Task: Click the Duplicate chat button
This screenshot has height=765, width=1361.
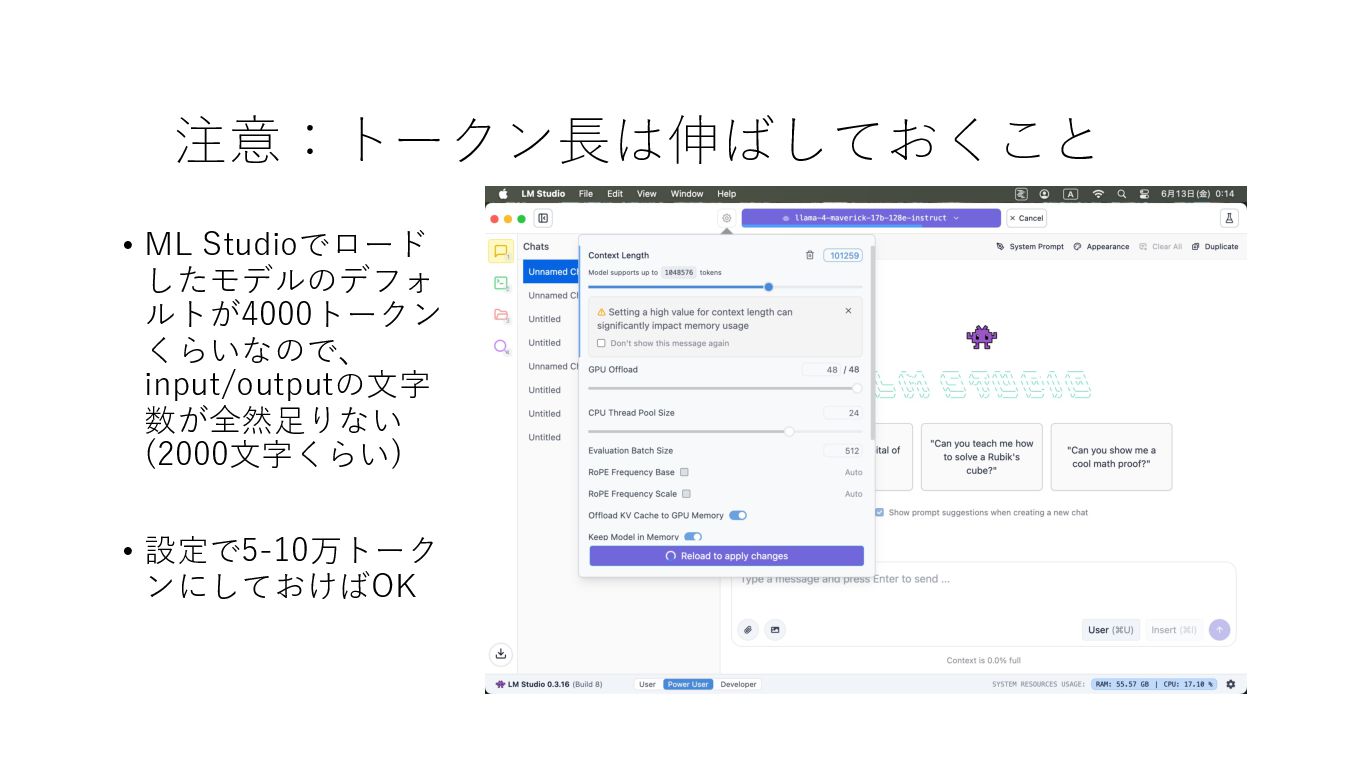Action: 1215,247
